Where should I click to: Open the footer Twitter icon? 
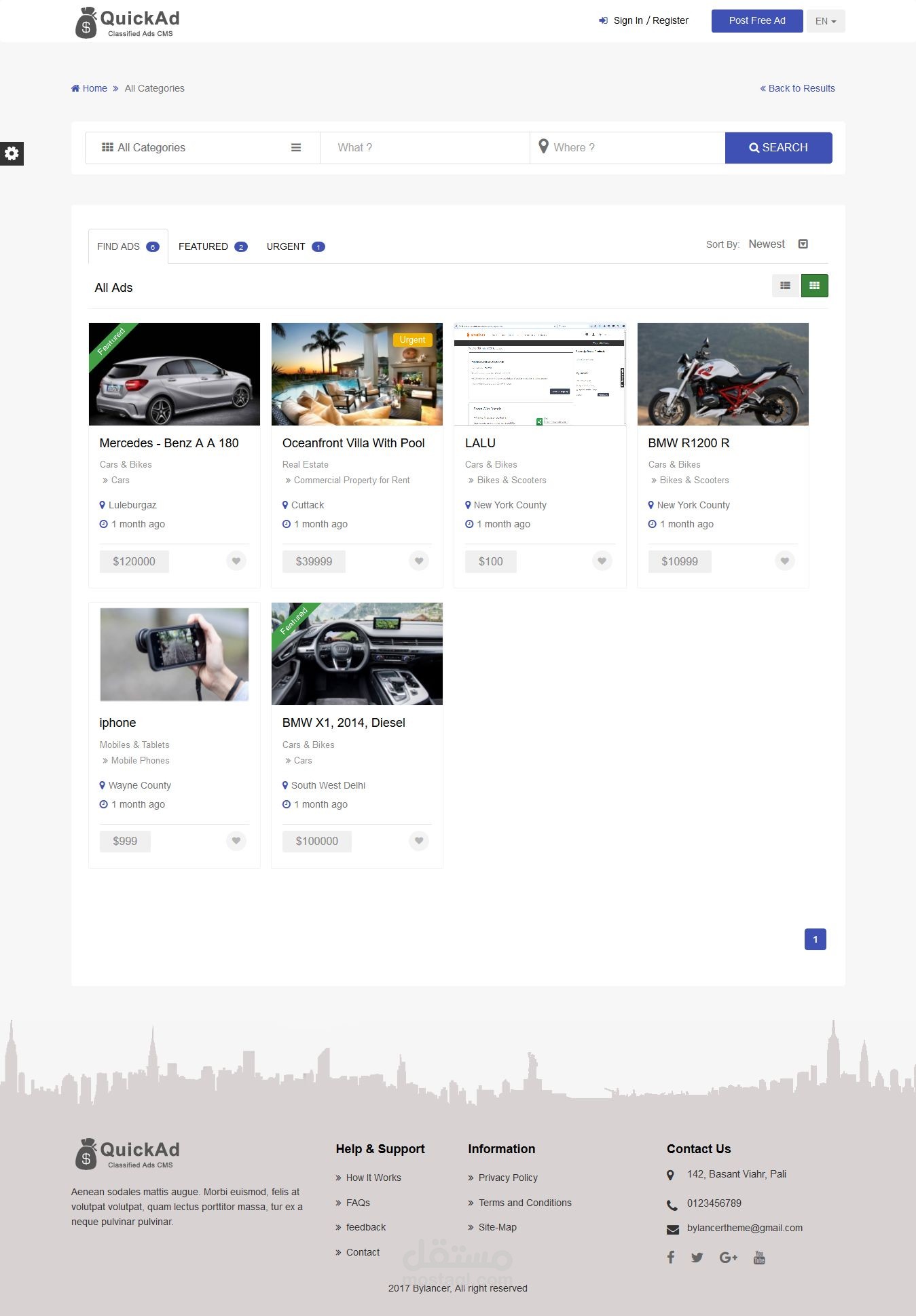[697, 1258]
